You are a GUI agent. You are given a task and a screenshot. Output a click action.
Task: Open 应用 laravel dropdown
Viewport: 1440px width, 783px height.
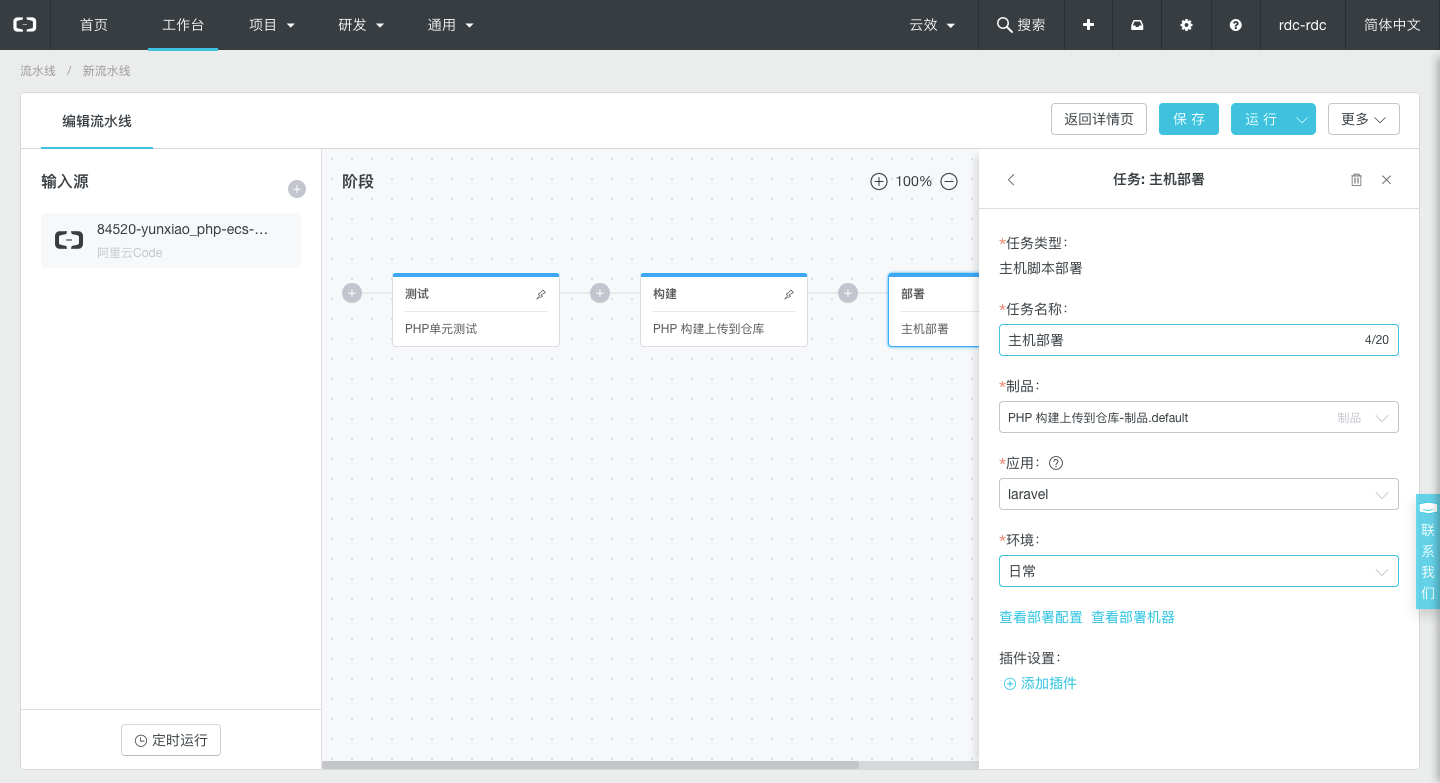(x=1199, y=494)
